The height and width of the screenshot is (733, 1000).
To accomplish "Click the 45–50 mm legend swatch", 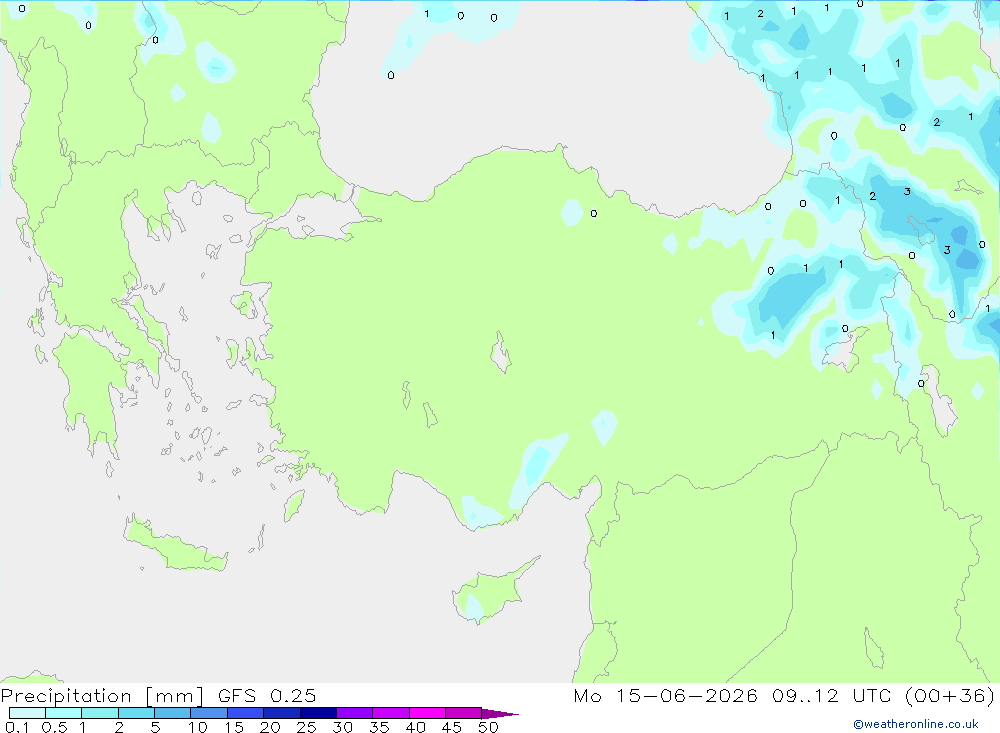I will point(463,713).
